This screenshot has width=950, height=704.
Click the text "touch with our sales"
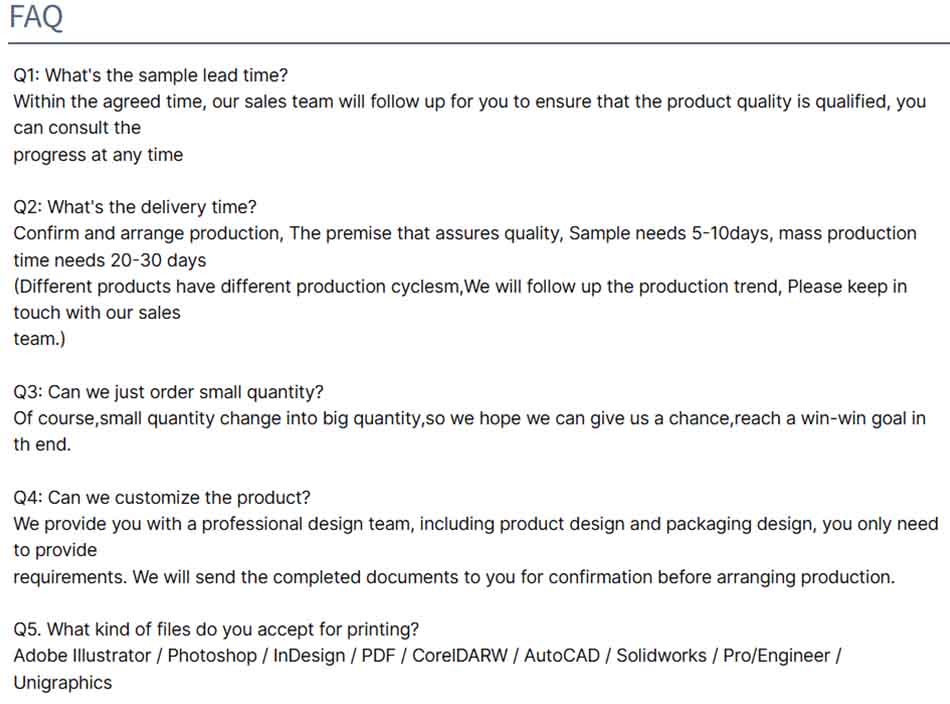(x=97, y=312)
